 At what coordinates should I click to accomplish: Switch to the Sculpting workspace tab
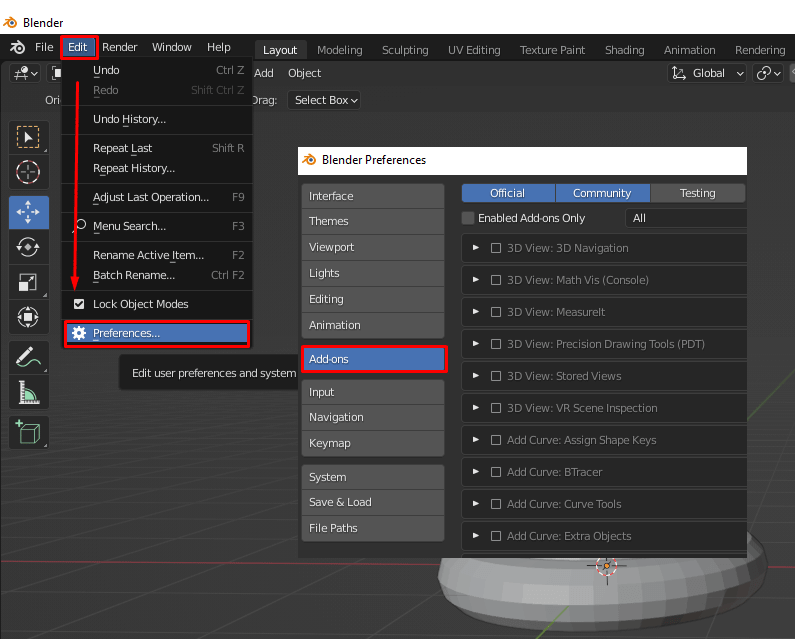405,50
